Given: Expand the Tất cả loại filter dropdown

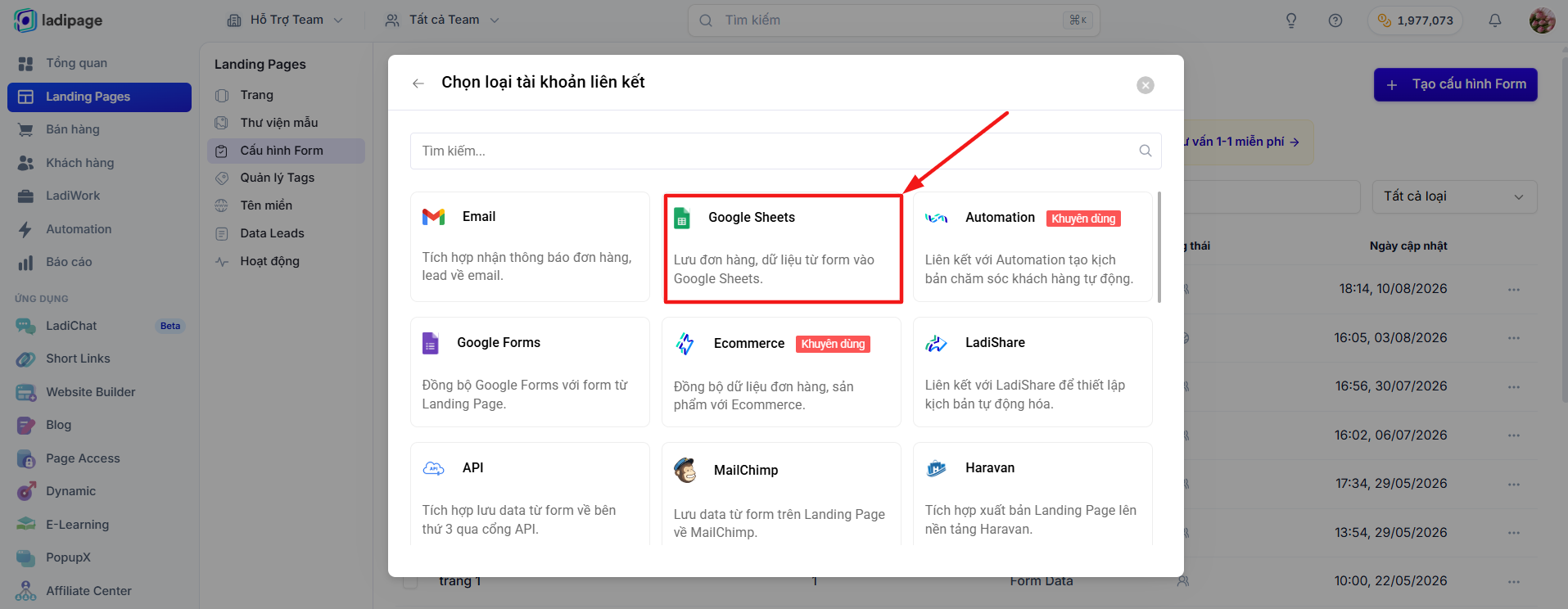Looking at the screenshot, I should (1454, 196).
